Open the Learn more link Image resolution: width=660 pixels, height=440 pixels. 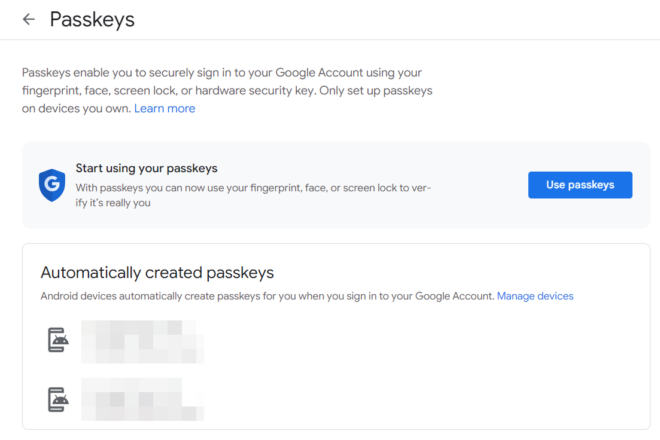pos(165,109)
